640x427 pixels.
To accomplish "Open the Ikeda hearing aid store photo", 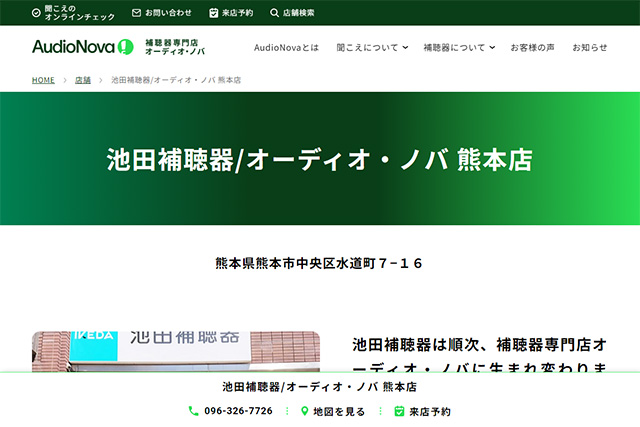I will [x=176, y=351].
